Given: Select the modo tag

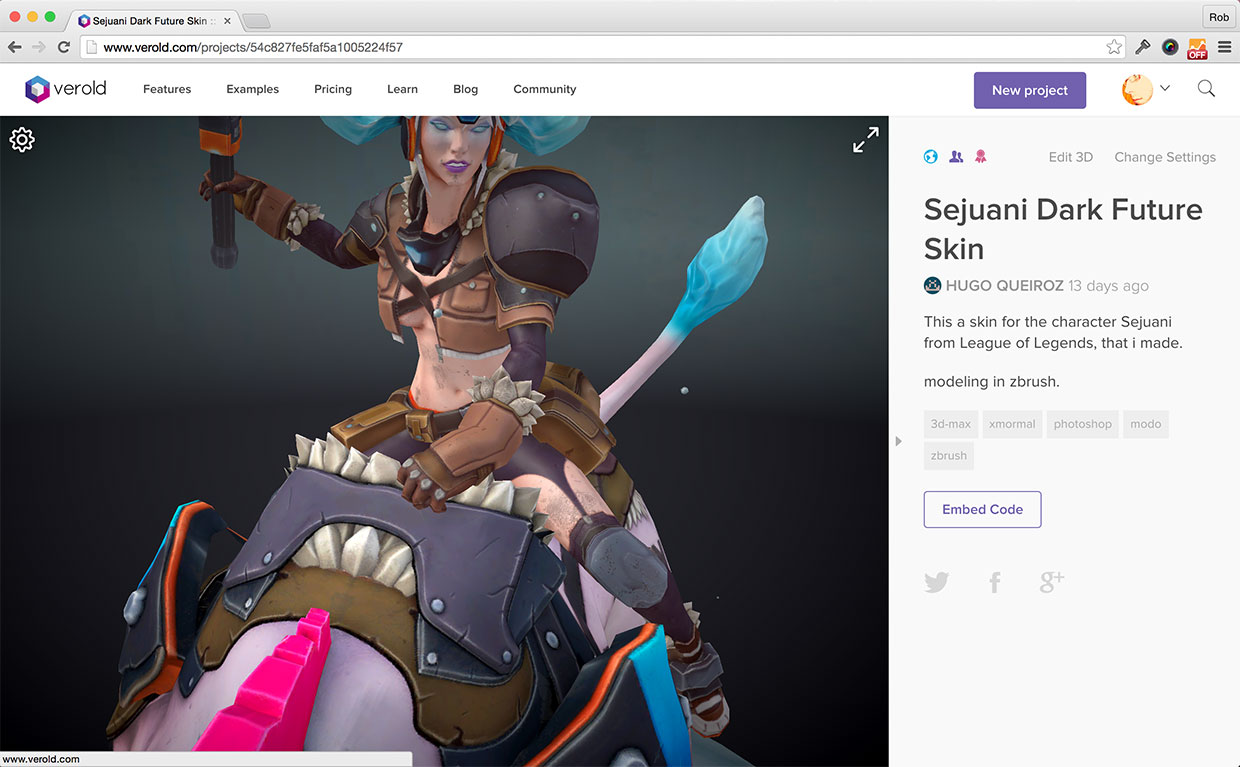Looking at the screenshot, I should coord(1146,424).
